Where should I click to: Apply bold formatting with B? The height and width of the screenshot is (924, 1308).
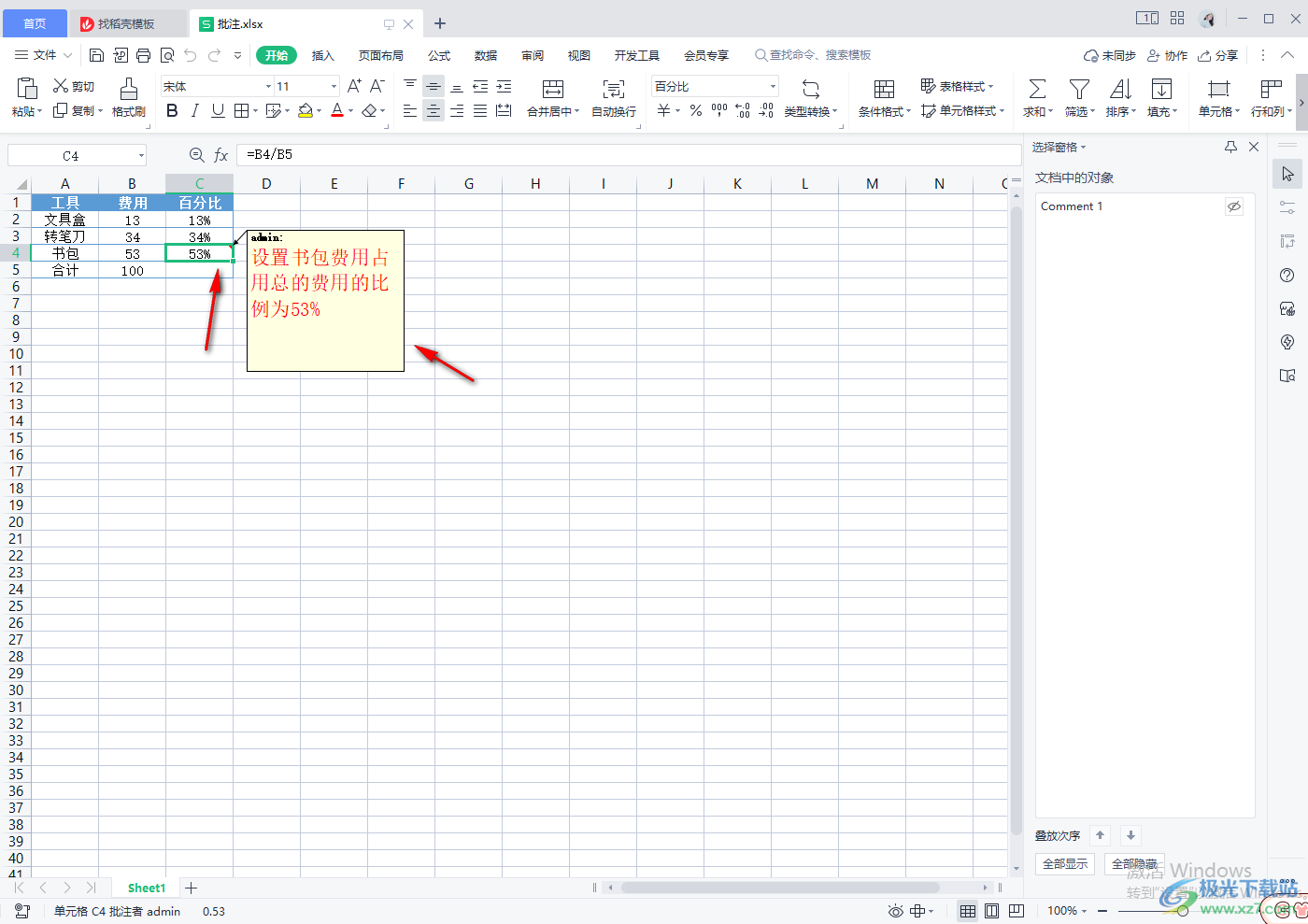click(172, 110)
